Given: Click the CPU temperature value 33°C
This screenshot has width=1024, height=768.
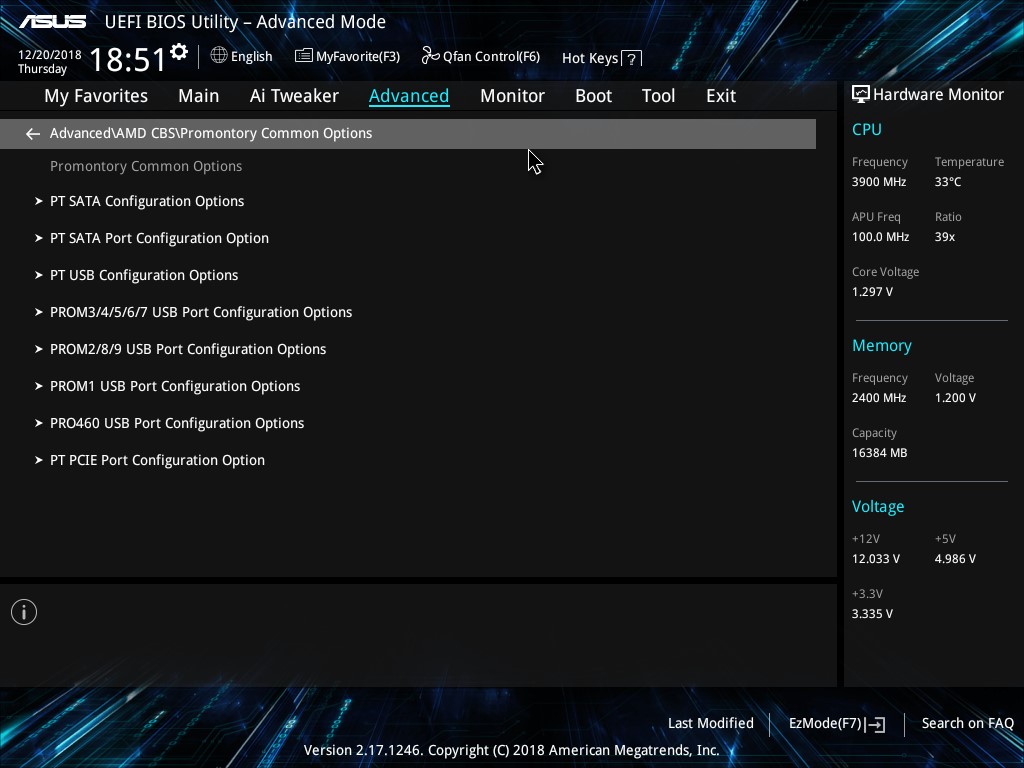Looking at the screenshot, I should [x=948, y=182].
